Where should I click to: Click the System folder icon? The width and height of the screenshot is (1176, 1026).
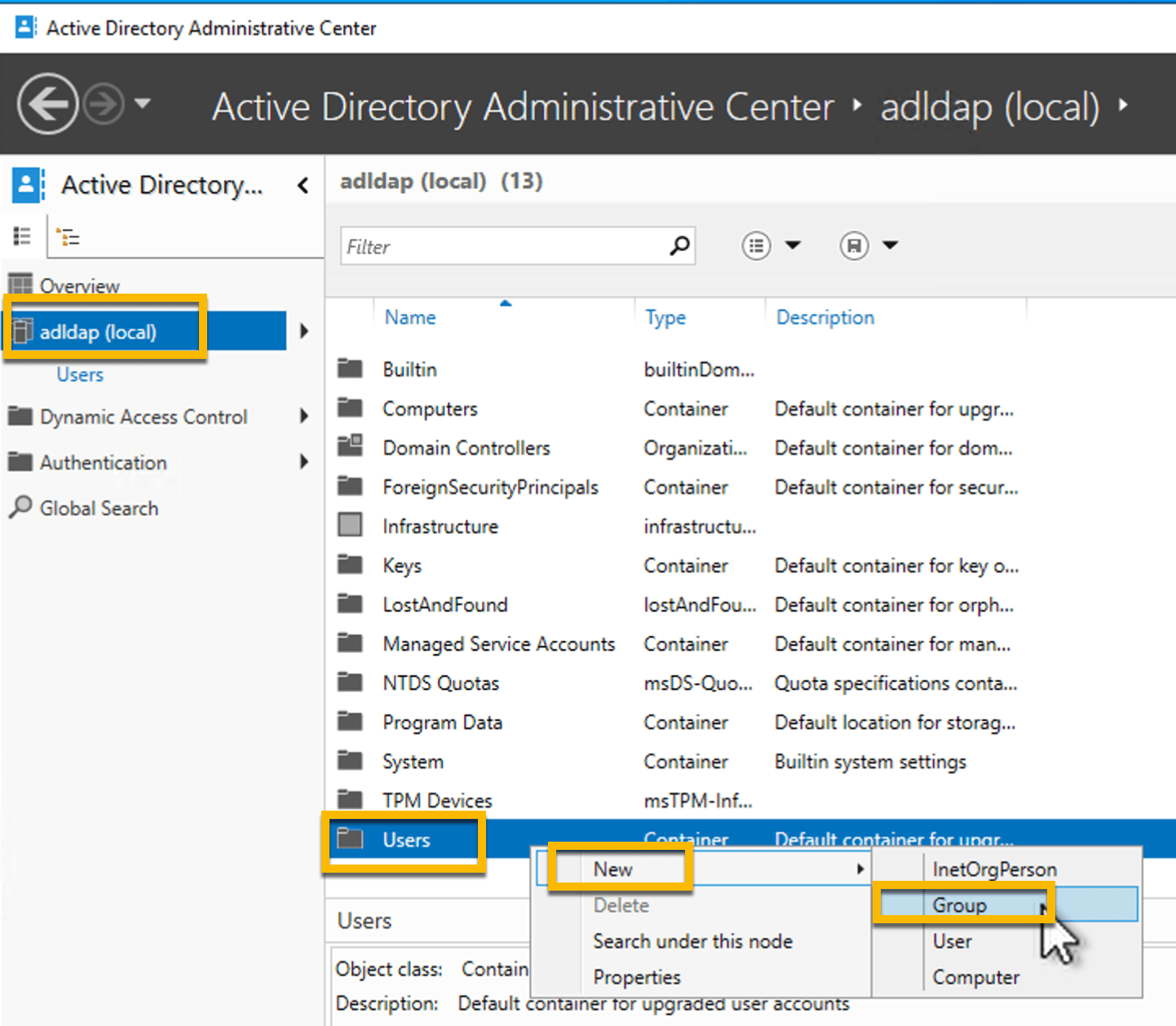click(x=350, y=760)
